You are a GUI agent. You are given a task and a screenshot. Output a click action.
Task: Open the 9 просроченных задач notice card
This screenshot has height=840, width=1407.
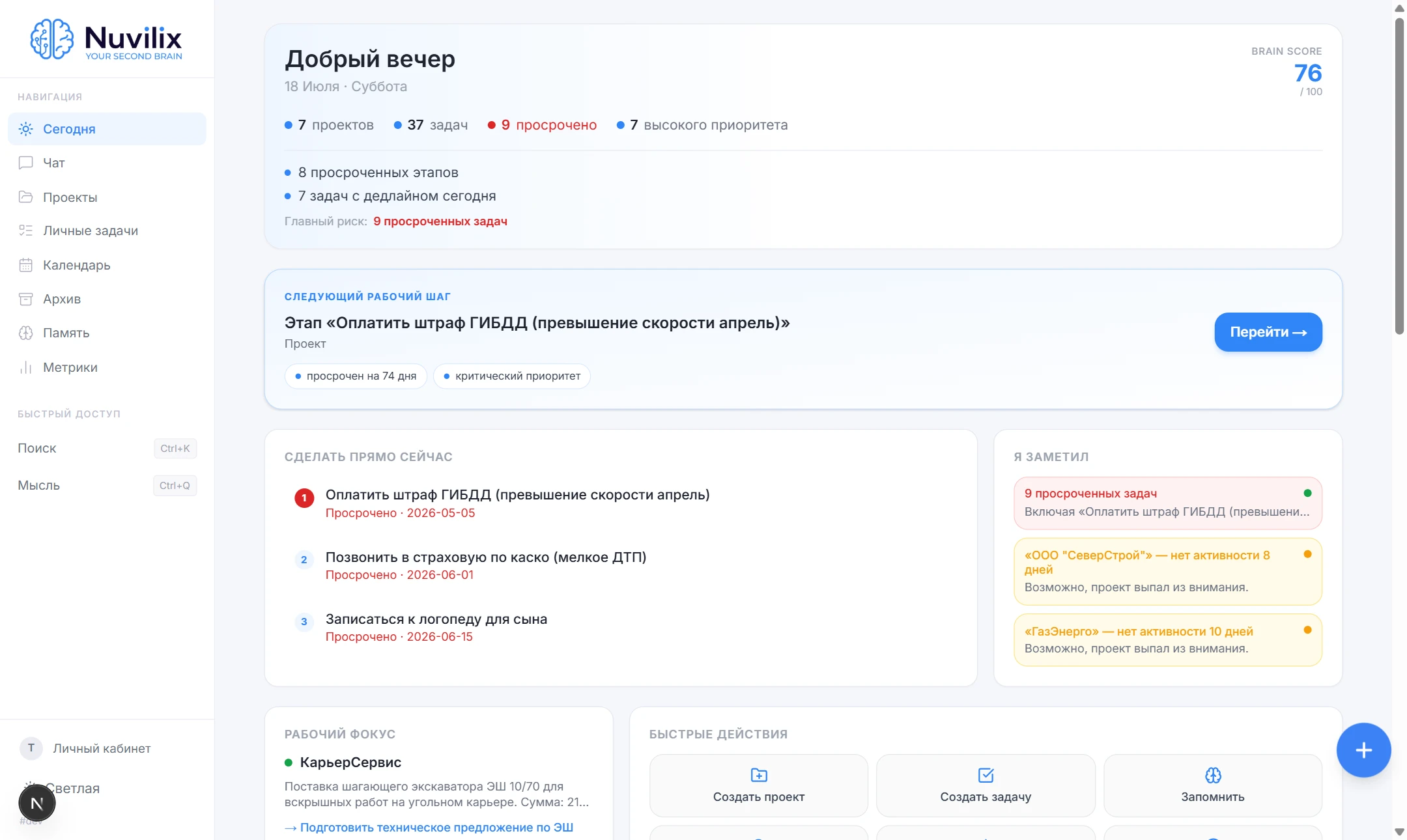(1167, 503)
